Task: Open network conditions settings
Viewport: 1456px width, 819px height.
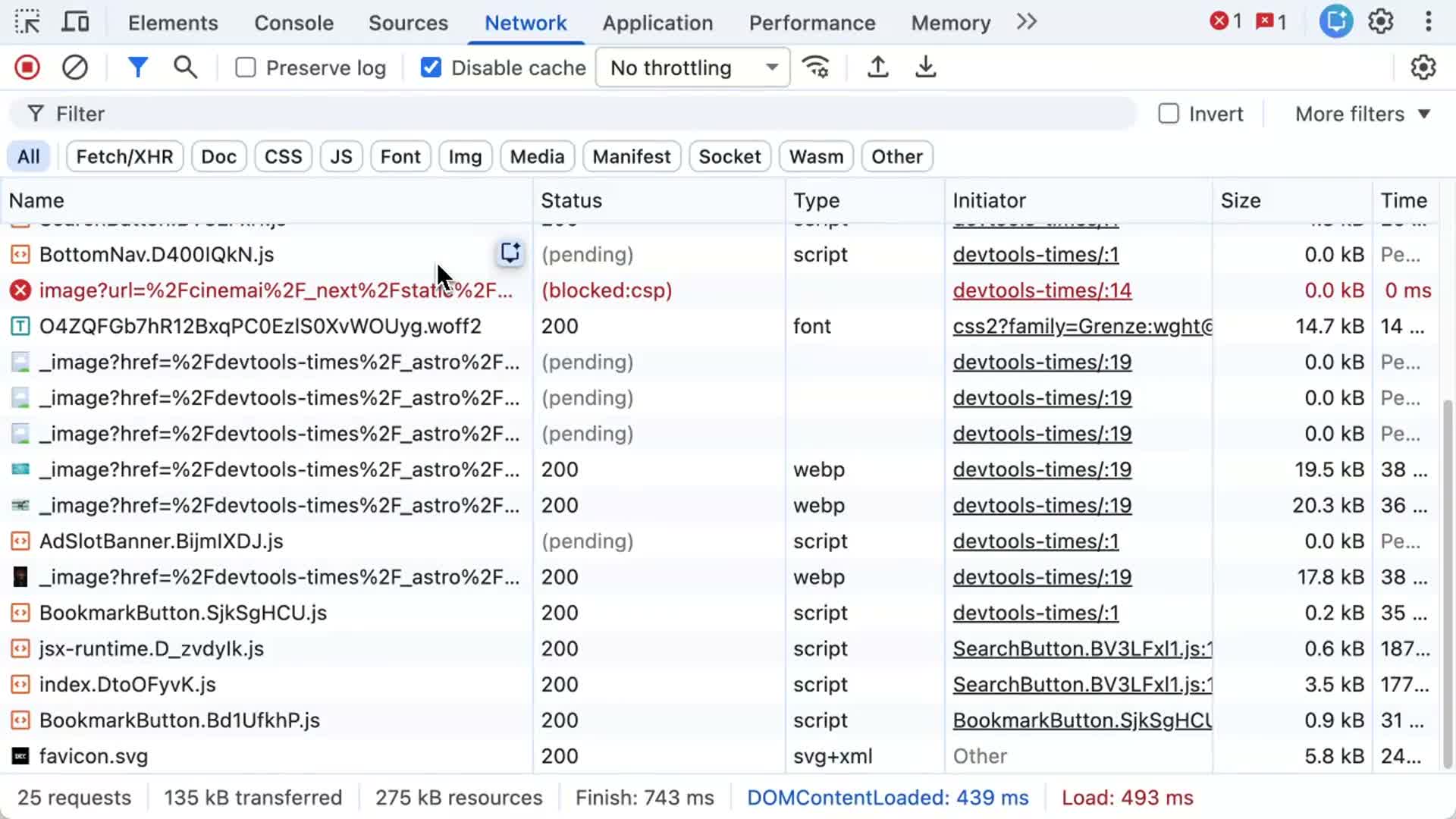Action: (816, 67)
